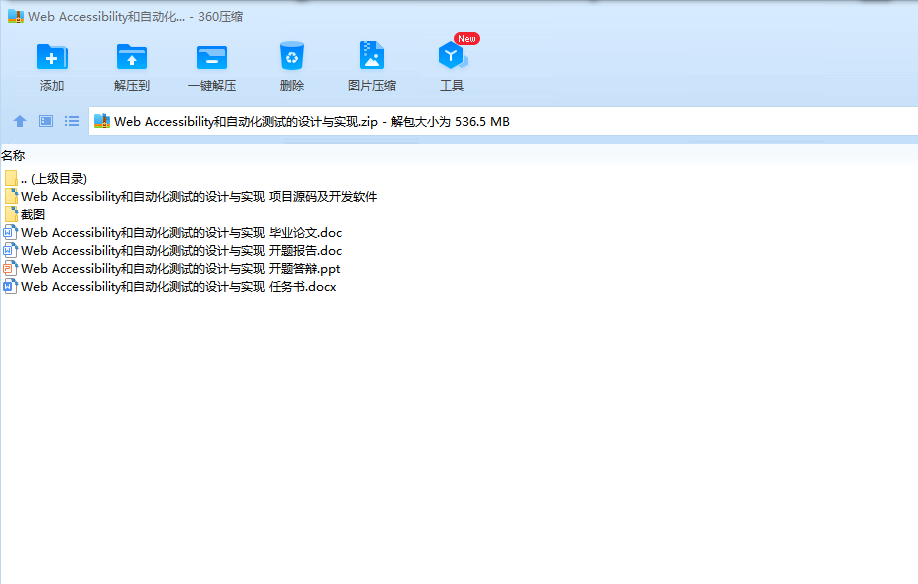Click the 360压缩 app icon in title bar
The image size is (918, 584).
pos(16,16)
